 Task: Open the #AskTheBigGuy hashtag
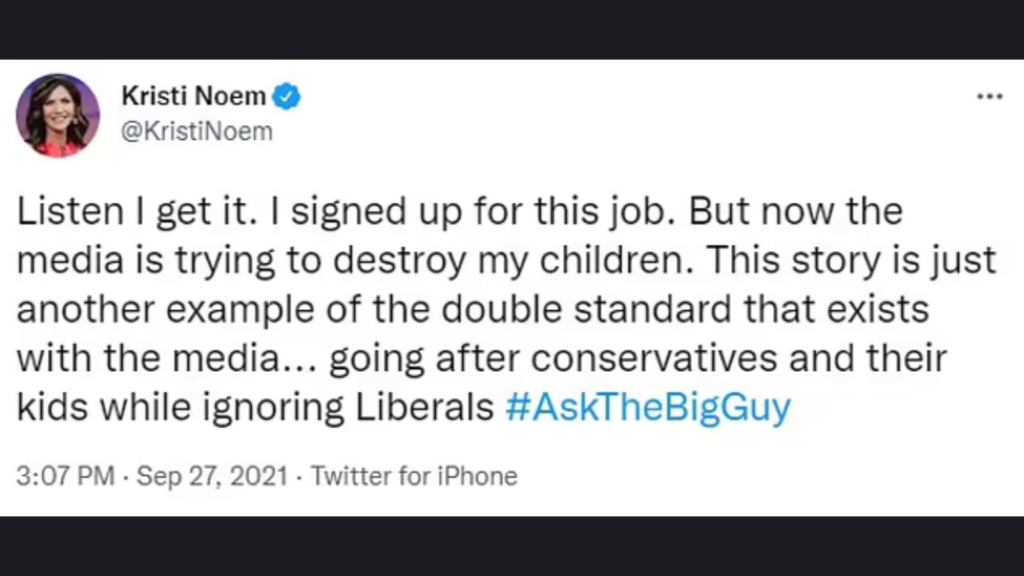[x=648, y=410]
